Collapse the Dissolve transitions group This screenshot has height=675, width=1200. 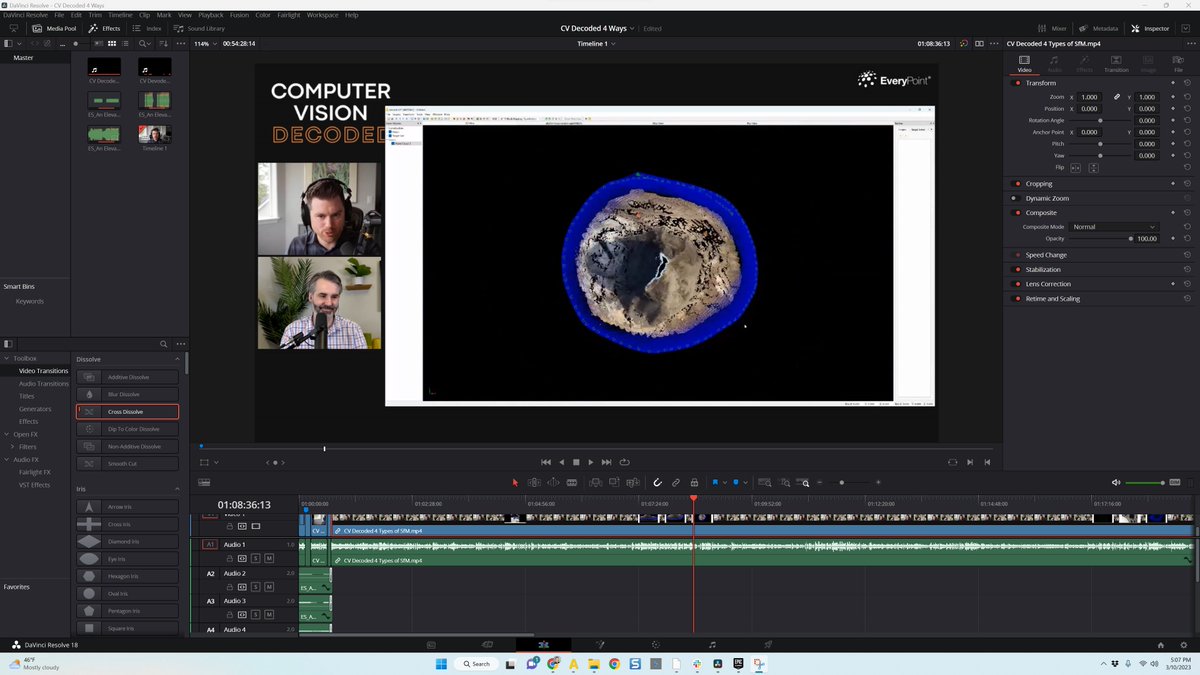[x=177, y=359]
